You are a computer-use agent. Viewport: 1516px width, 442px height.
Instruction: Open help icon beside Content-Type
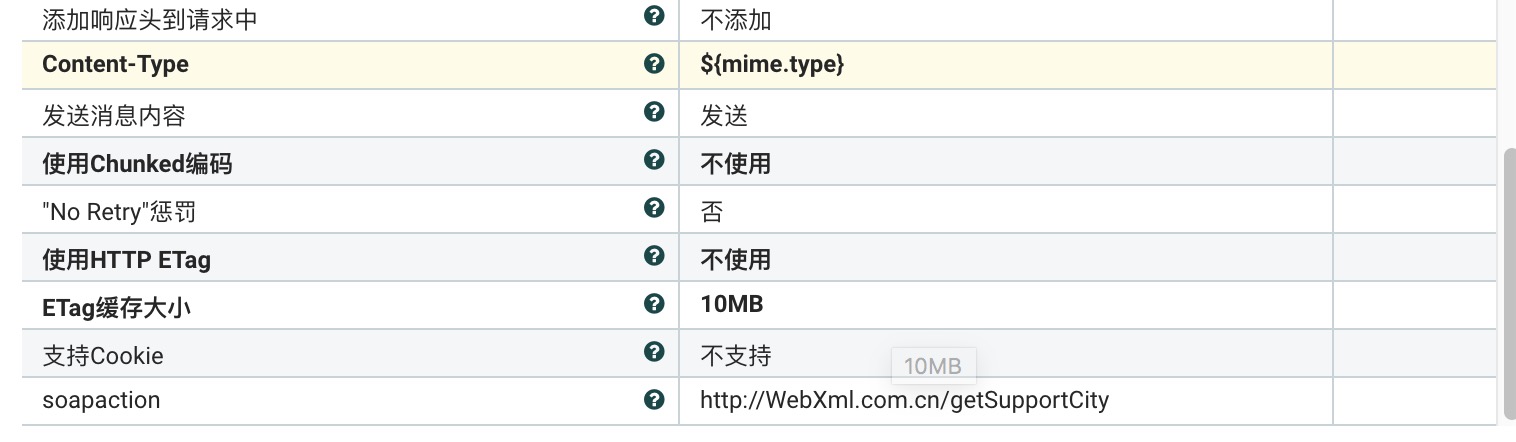tap(654, 64)
